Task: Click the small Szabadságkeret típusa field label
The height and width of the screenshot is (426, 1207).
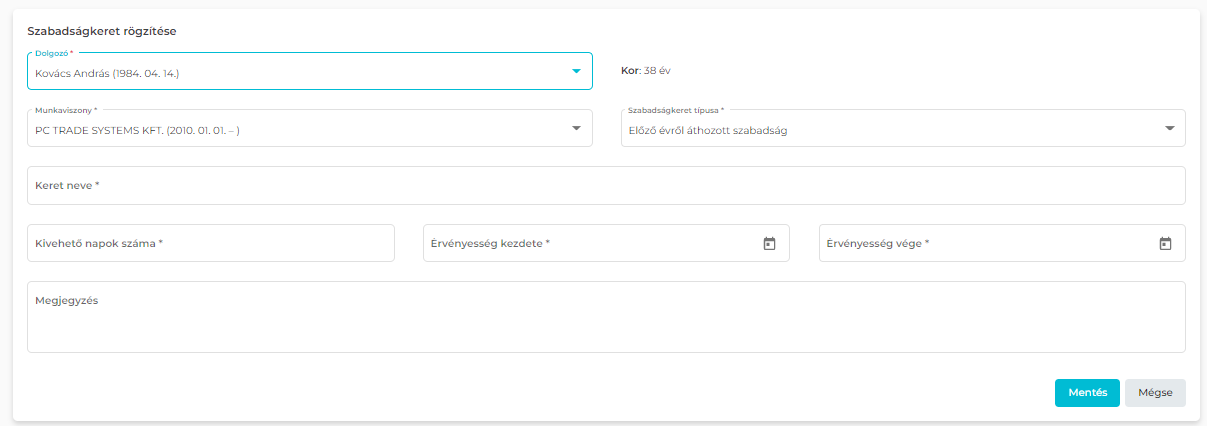Action: (675, 110)
